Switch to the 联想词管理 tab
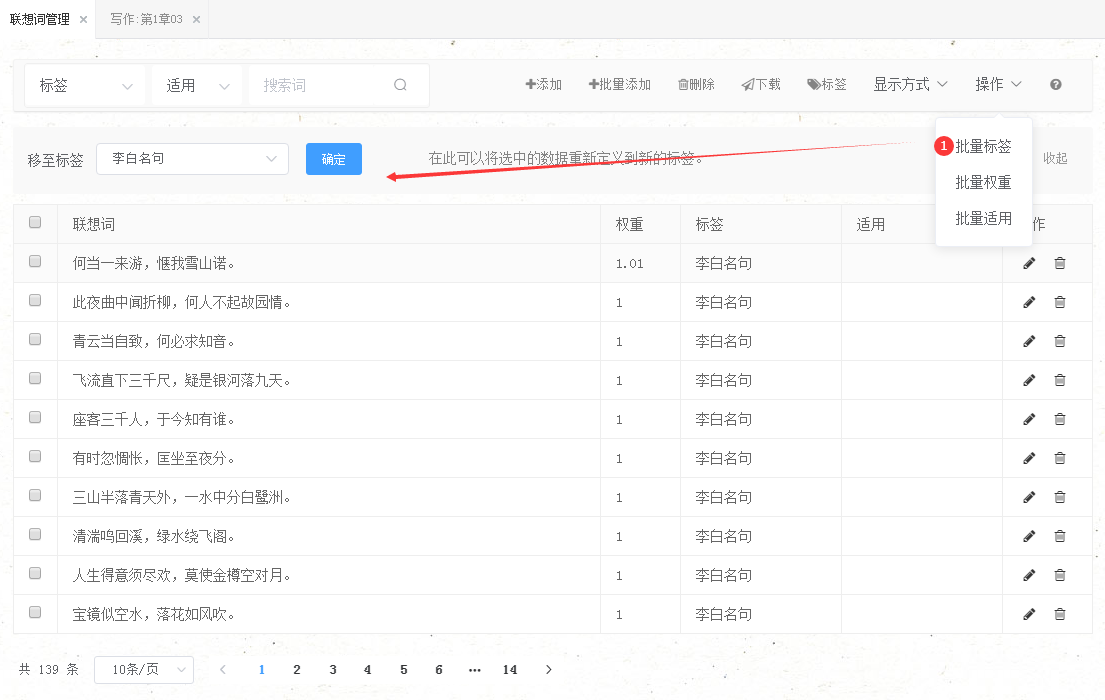Screen dimensions: 1105x700 (x=39, y=20)
